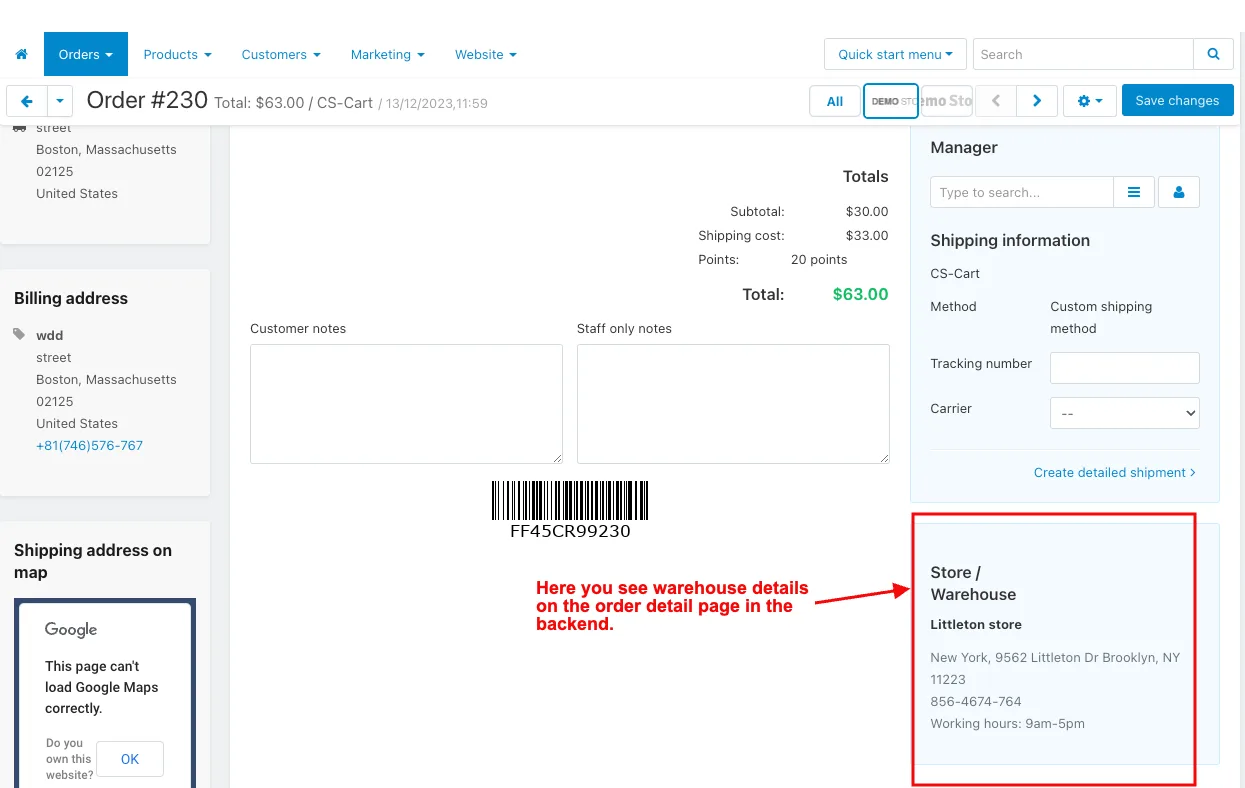Viewport: 1245px width, 788px height.
Task: Click the Google logo in the map dialog
Action: [x=71, y=630]
